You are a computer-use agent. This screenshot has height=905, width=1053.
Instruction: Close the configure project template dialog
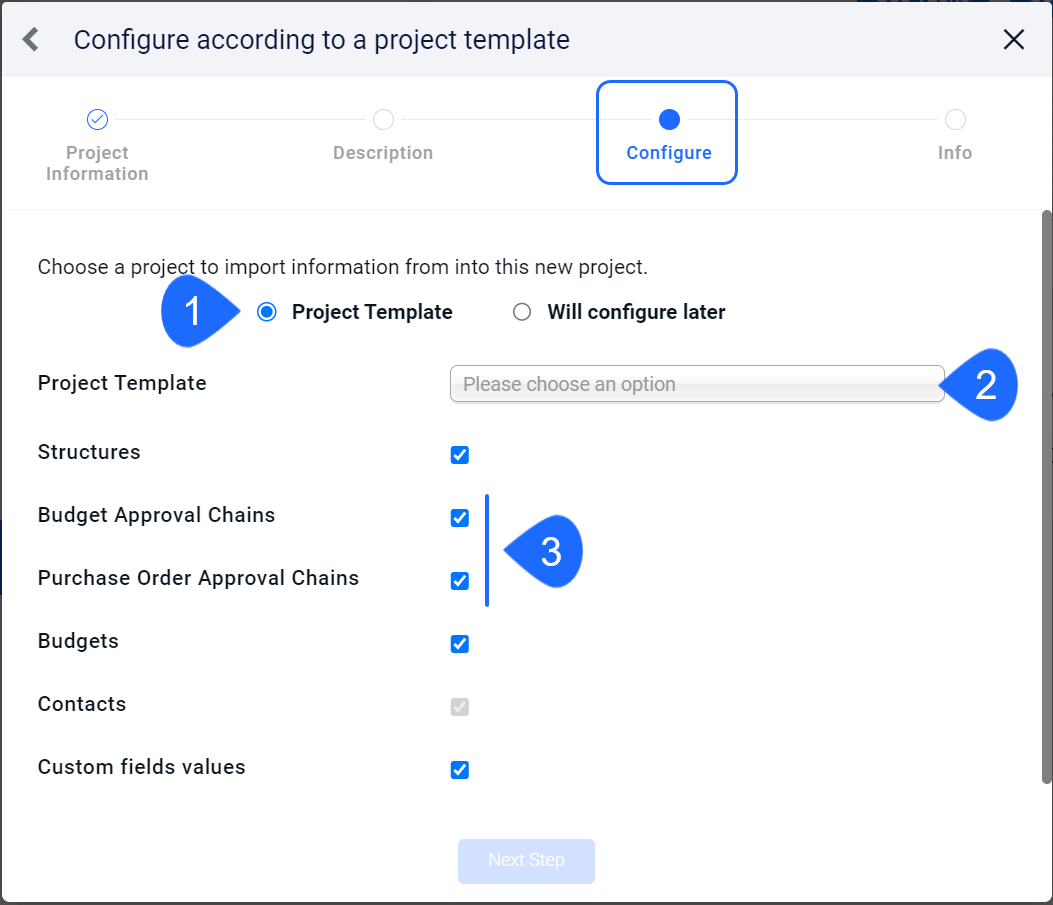(1013, 39)
